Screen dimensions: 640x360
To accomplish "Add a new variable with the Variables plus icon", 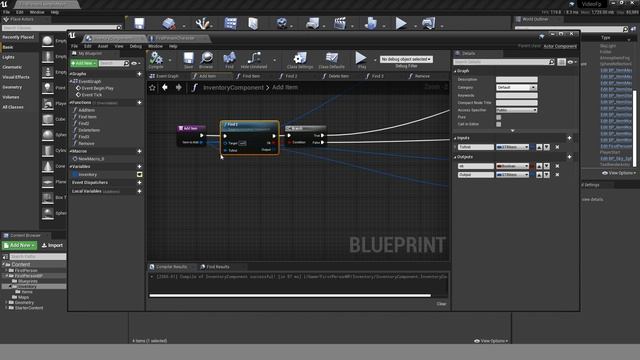I will (139, 167).
